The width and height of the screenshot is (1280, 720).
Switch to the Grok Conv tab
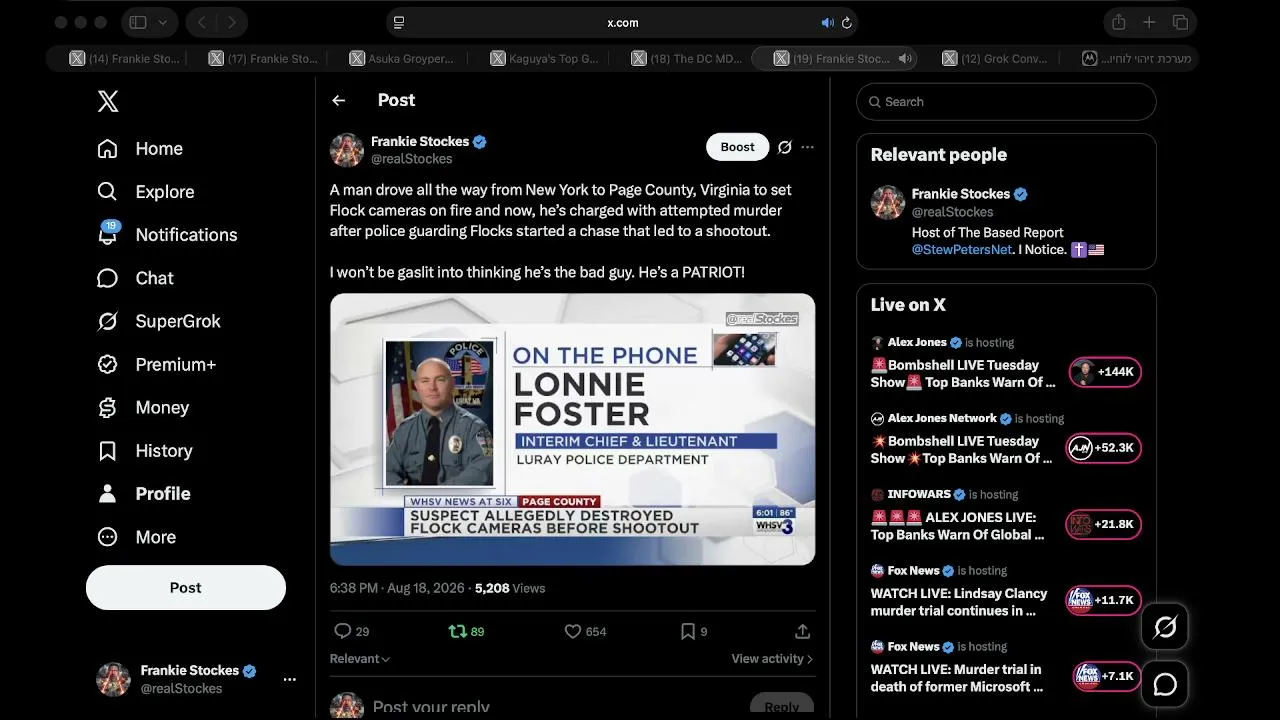pos(994,59)
